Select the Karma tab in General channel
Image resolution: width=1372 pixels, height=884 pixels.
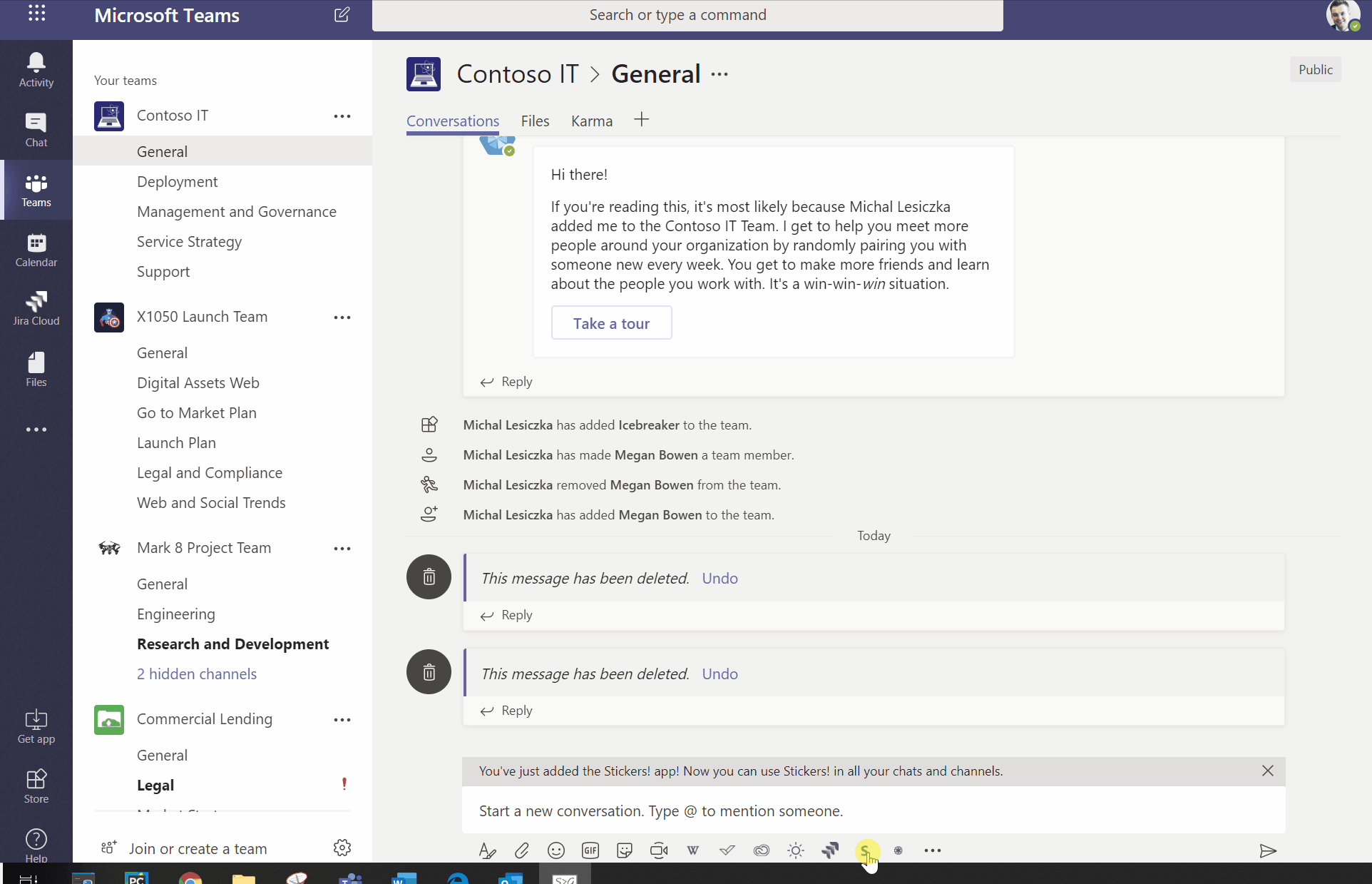591,121
